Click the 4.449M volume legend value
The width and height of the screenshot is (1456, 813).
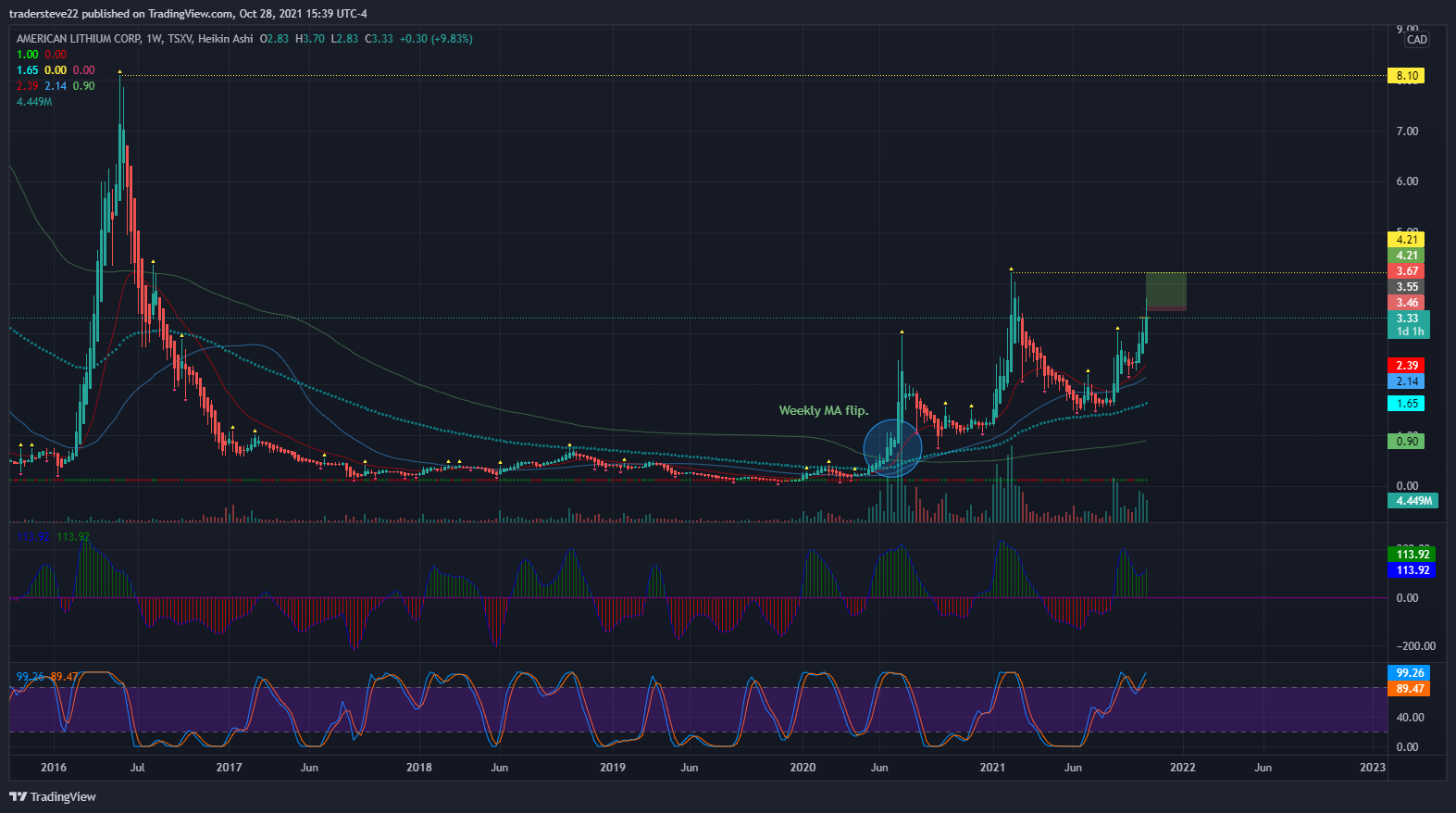click(x=34, y=102)
